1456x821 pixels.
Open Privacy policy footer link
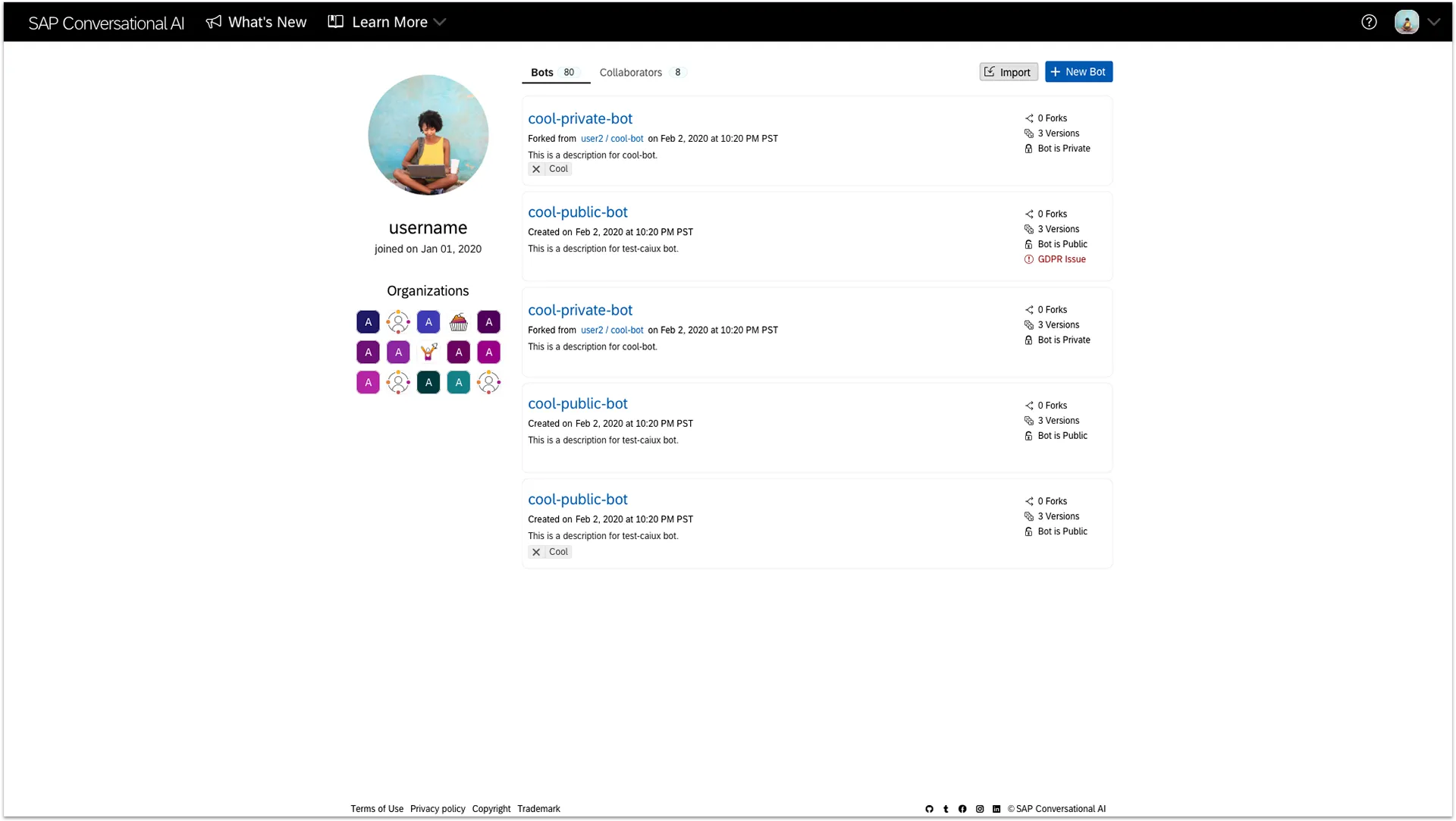point(438,809)
